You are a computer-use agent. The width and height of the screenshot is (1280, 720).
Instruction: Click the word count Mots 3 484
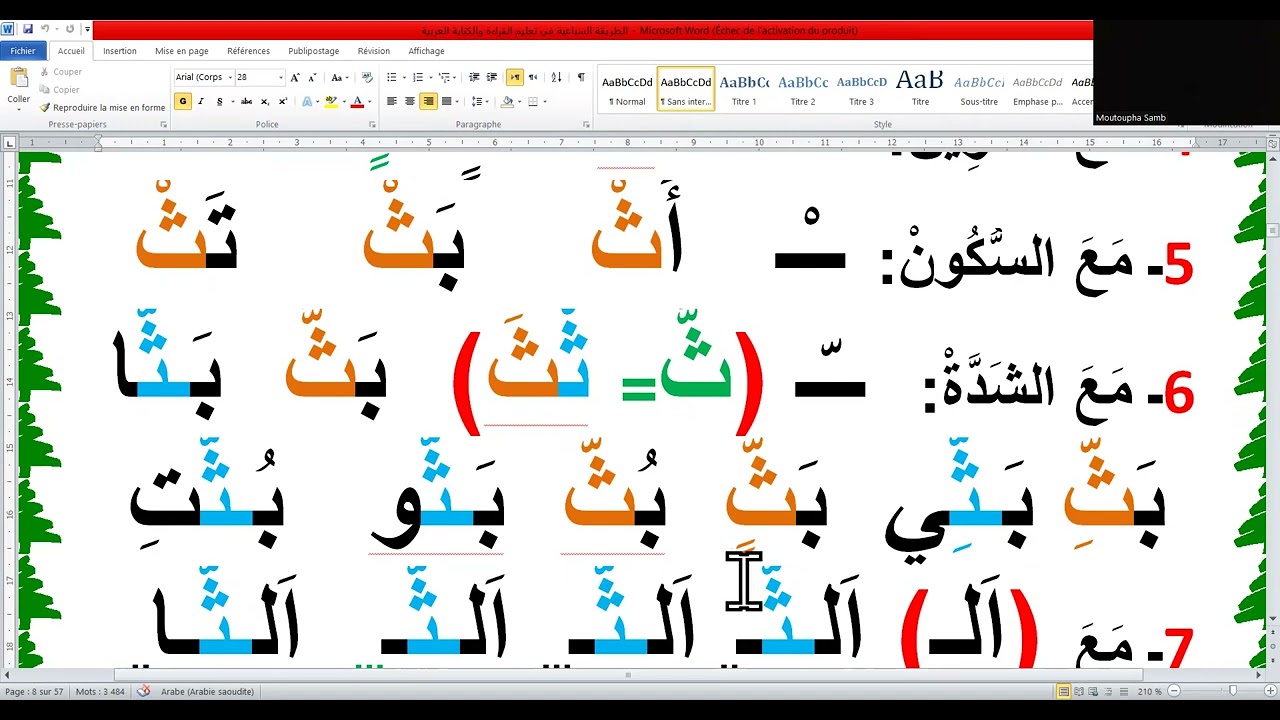coord(101,692)
